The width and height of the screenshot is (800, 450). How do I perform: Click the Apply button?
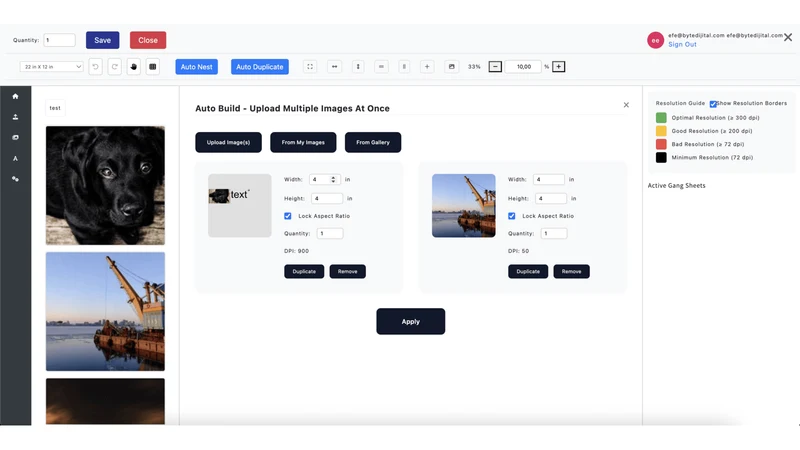tap(411, 321)
